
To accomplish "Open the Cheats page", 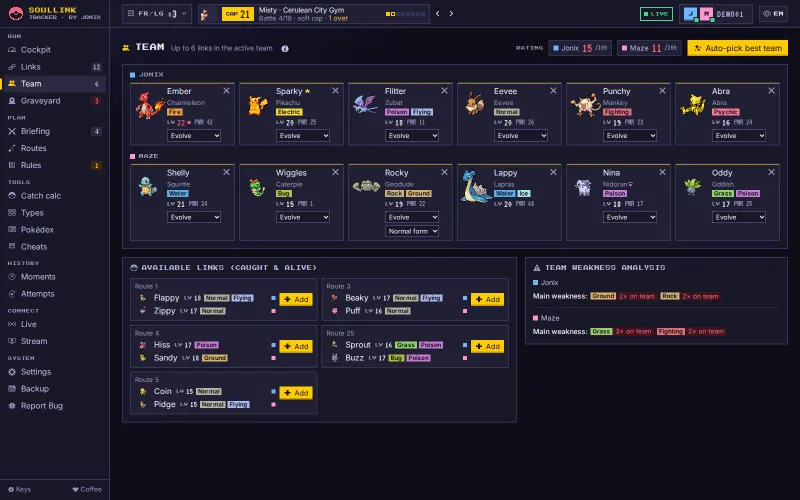I will click(53, 247).
